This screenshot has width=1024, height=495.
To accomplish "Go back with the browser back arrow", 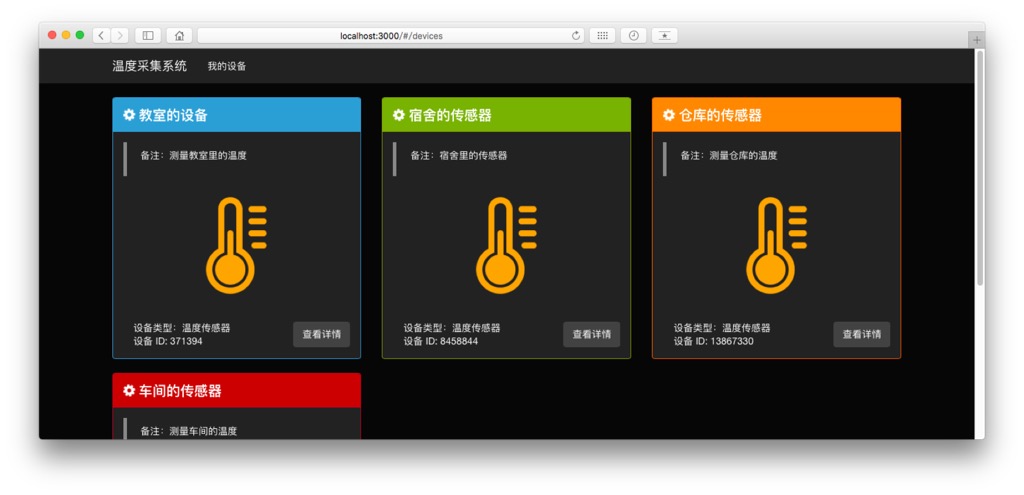I will coord(101,36).
